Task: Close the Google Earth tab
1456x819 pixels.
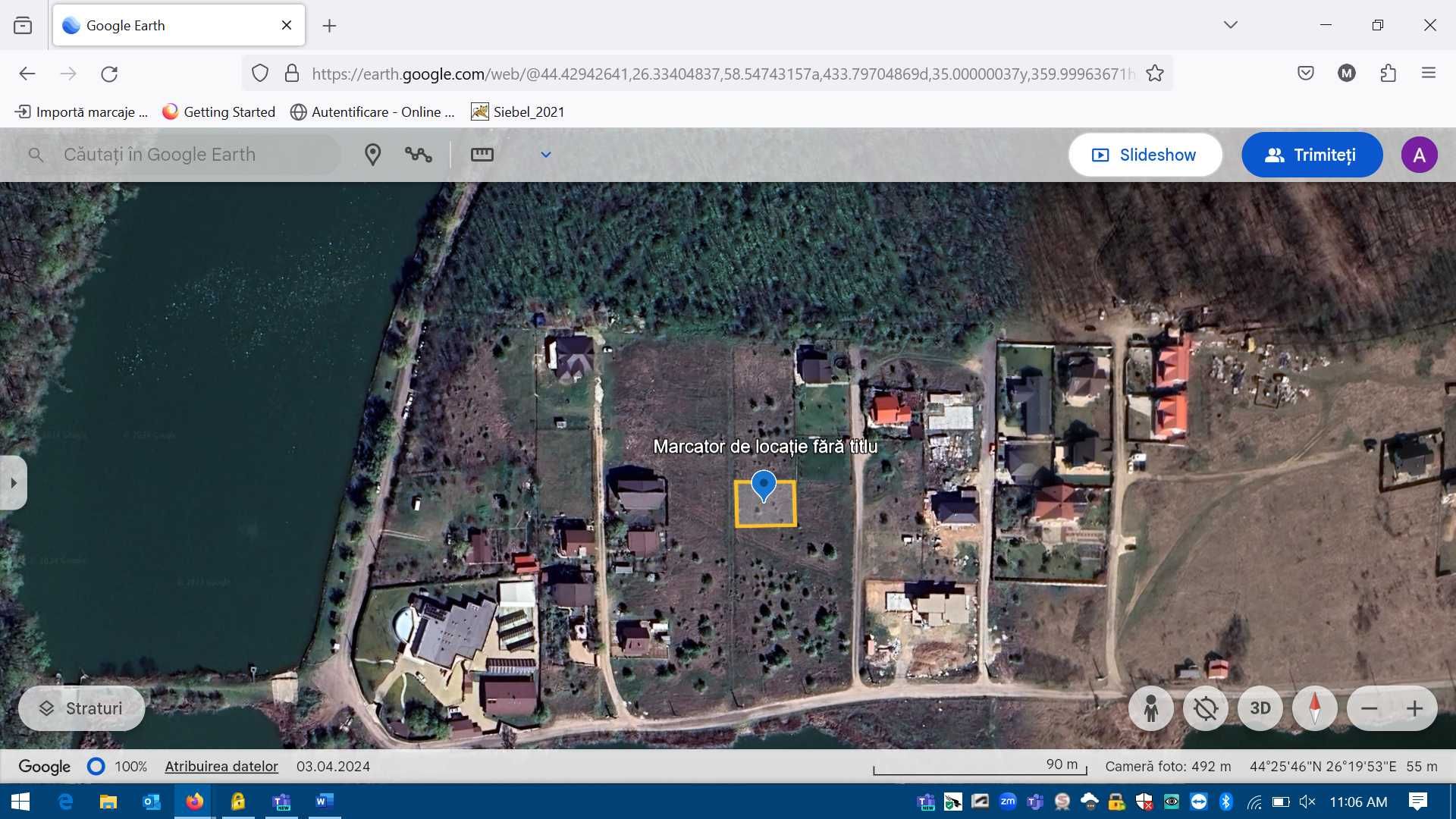Action: click(287, 25)
